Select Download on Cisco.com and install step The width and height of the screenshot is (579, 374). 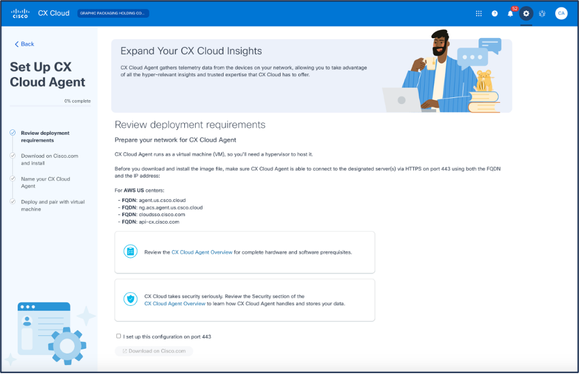pyautogui.click(x=49, y=159)
